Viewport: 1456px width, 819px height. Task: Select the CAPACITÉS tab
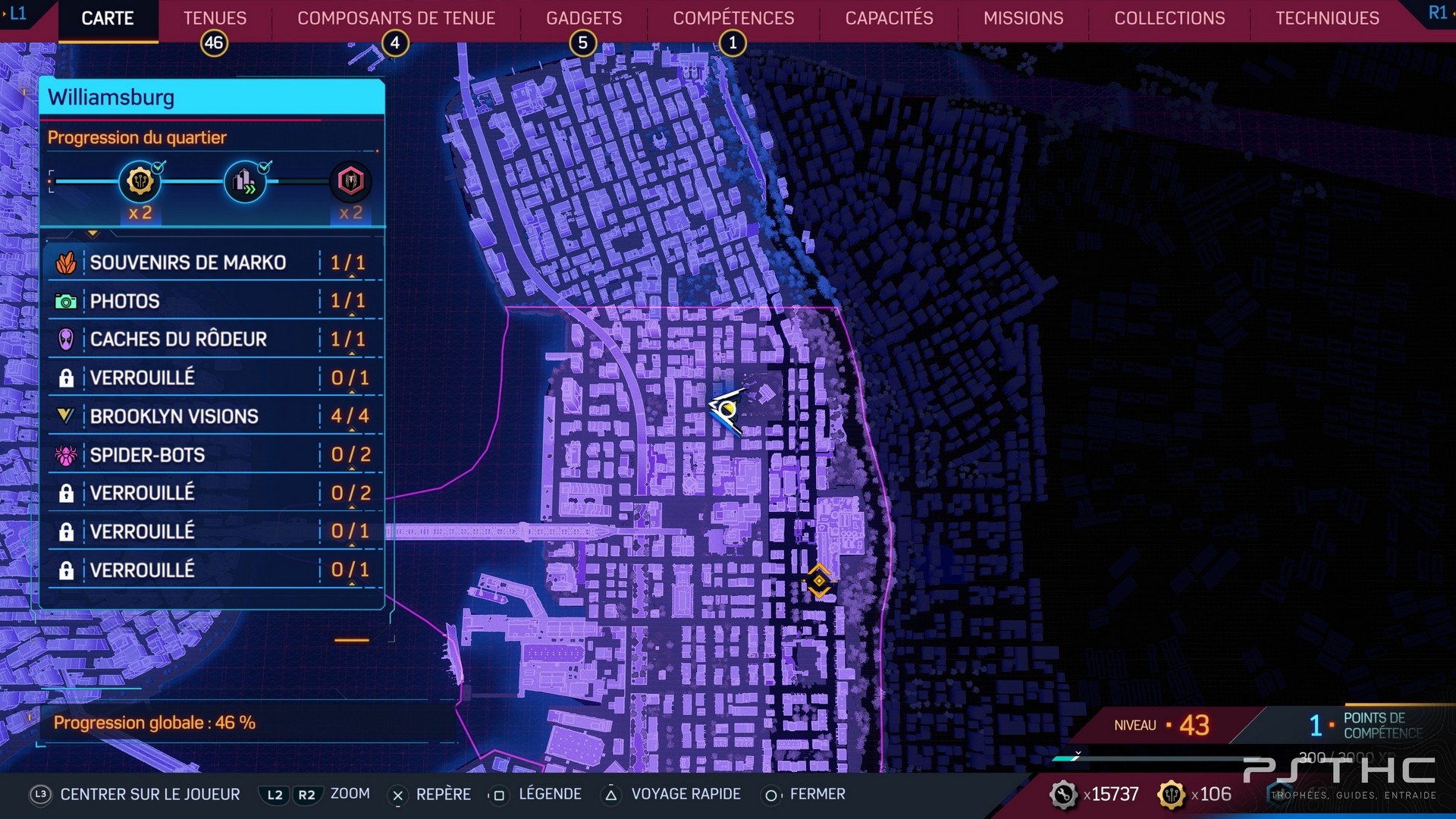point(889,18)
